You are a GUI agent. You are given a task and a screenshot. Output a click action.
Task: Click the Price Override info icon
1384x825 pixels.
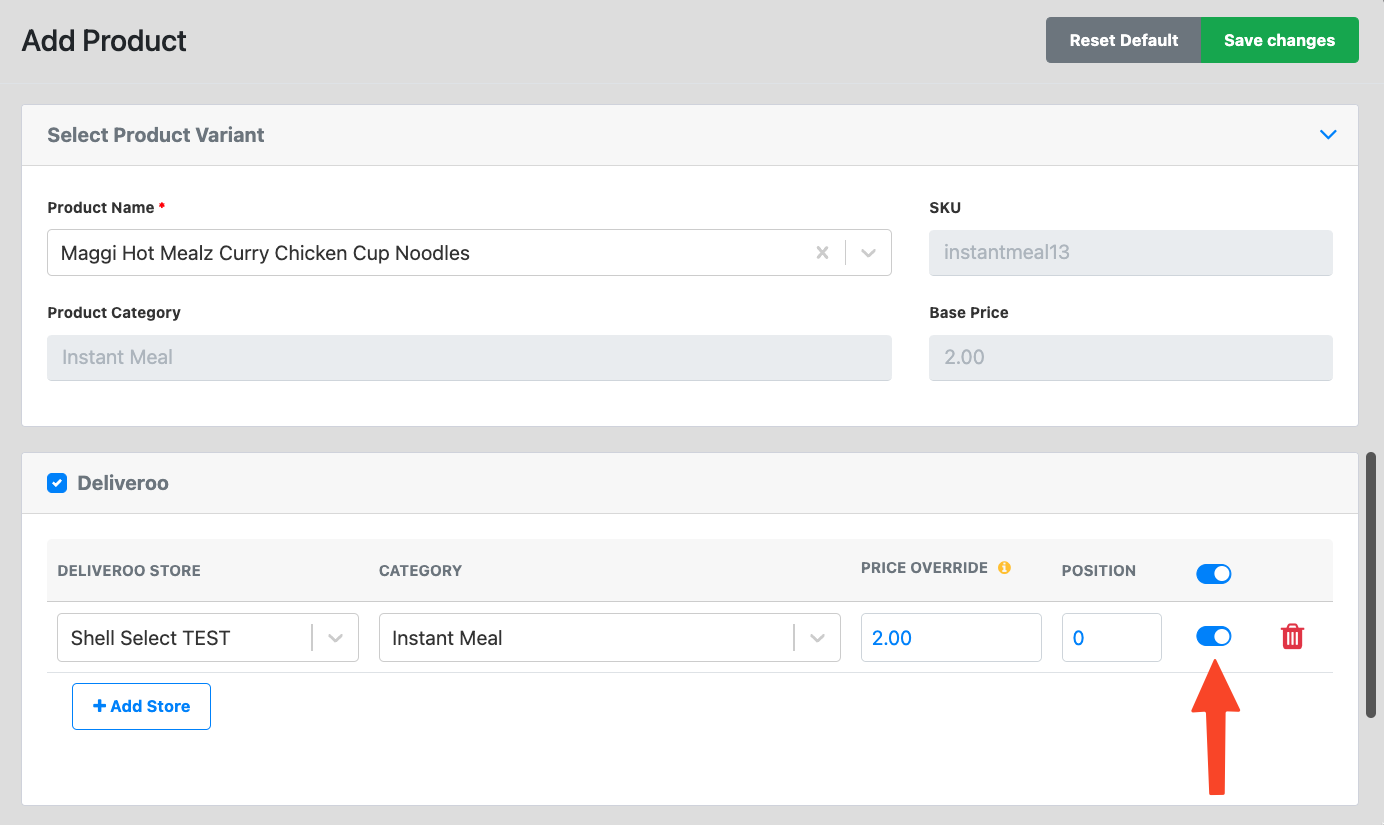[x=1004, y=567]
